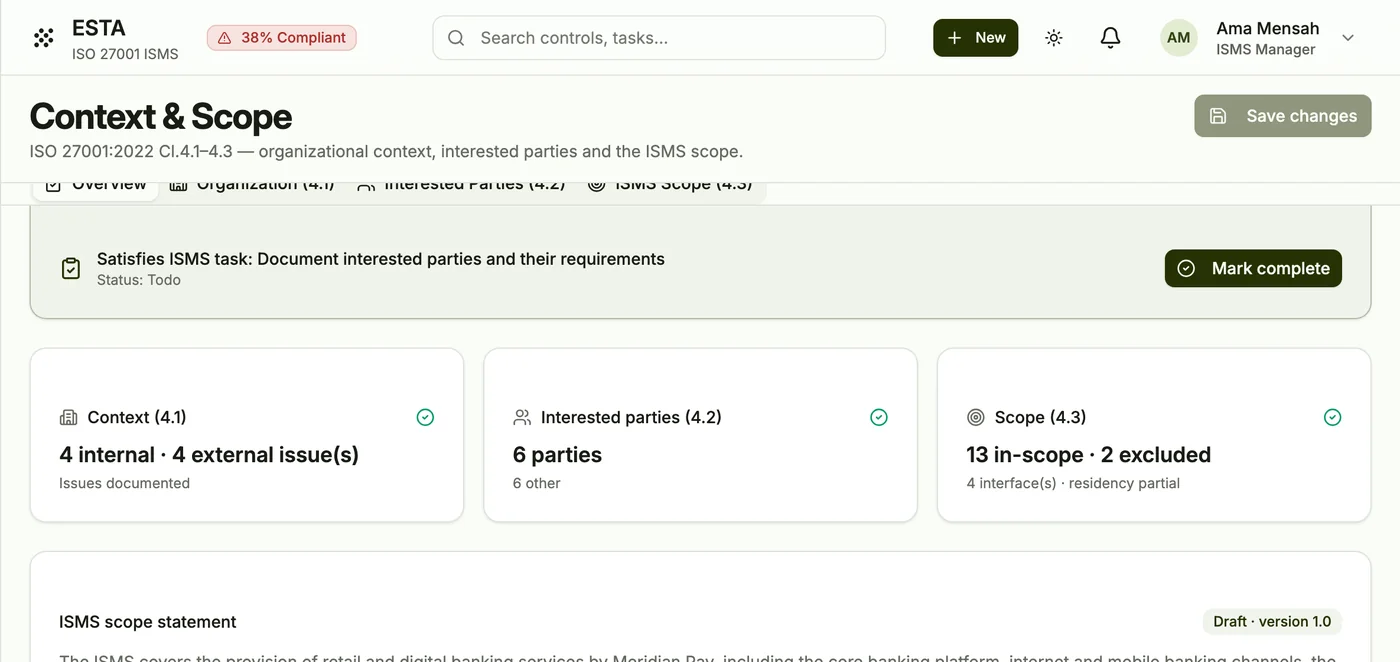
Task: Click the floppy disk icon in Save changes
Action: (1218, 116)
